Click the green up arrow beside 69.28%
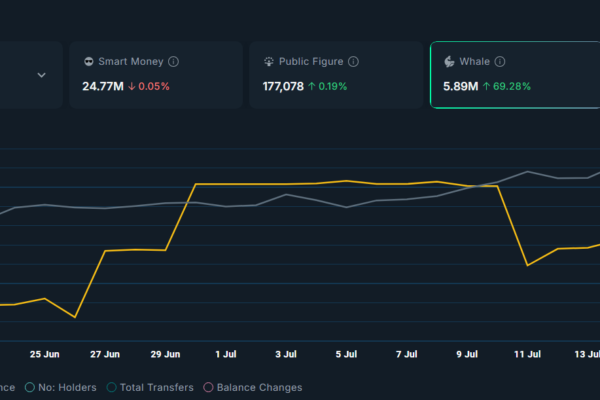The height and width of the screenshot is (400, 600). 486,86
